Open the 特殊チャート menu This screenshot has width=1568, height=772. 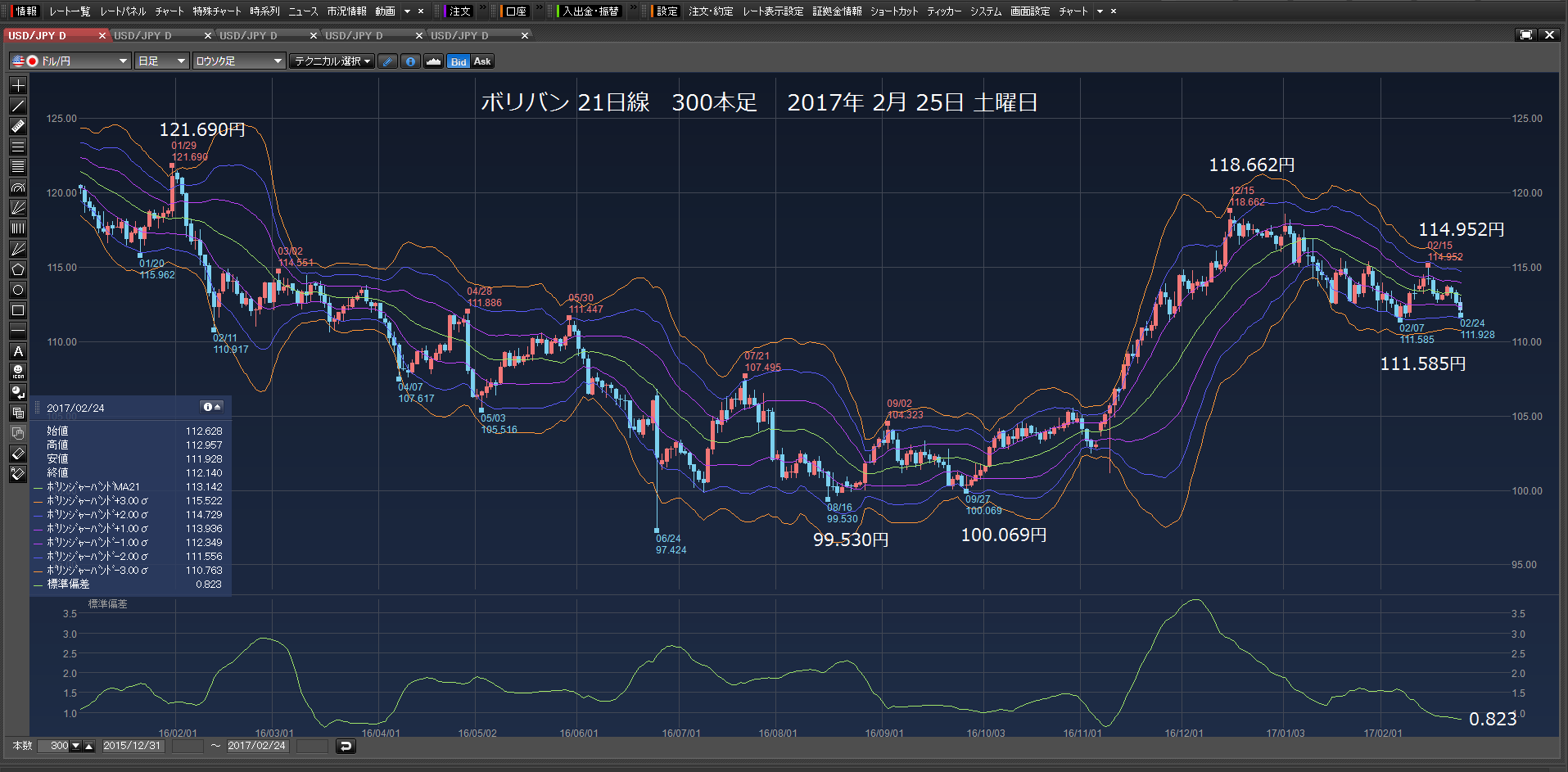pos(217,11)
